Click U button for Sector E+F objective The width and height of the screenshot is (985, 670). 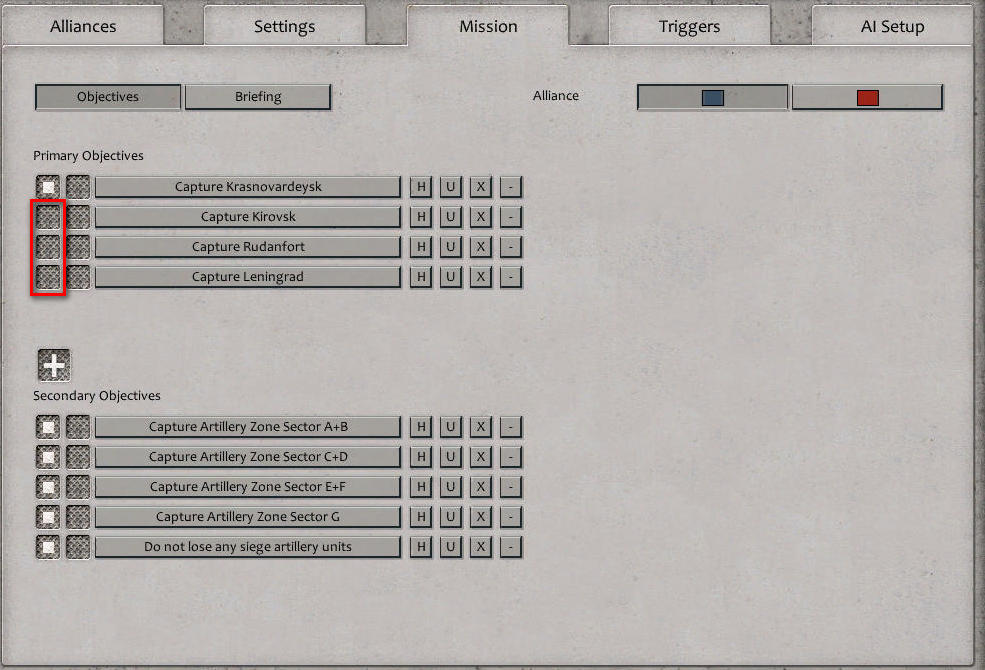coord(450,487)
